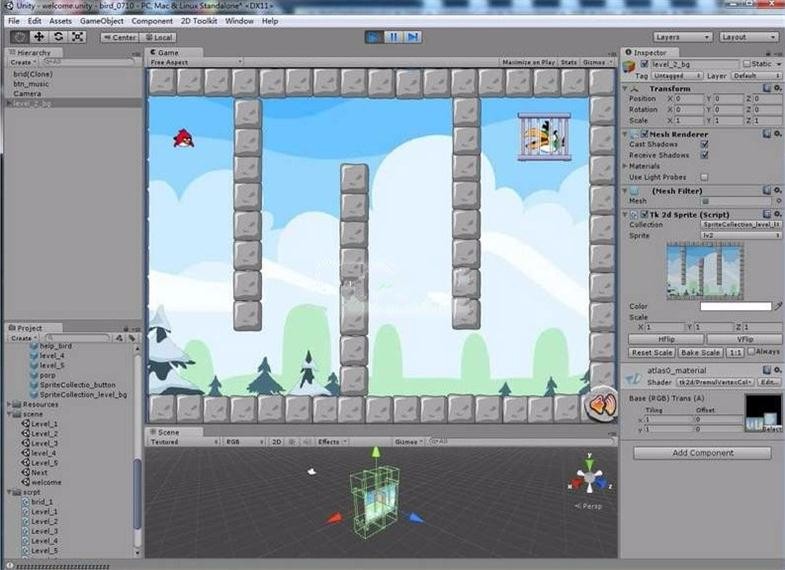785x570 pixels.
Task: Expand the Resources folder
Action: point(9,404)
